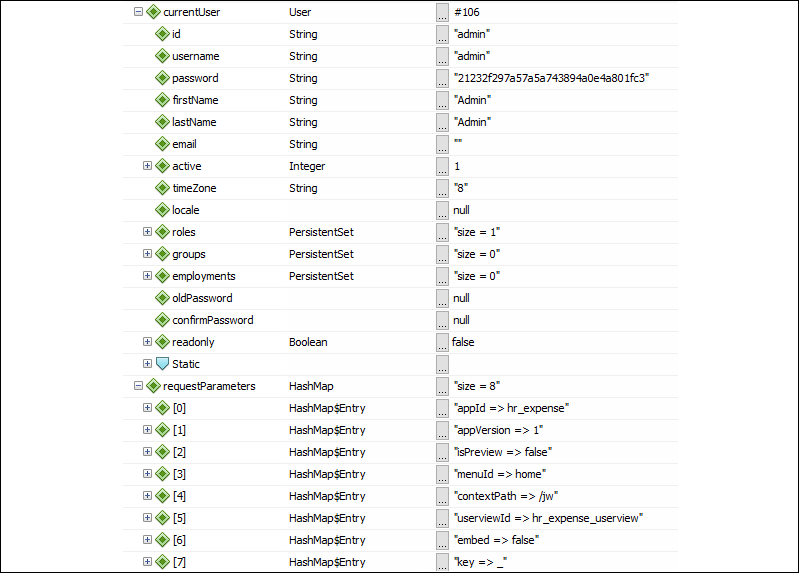
Task: Expand the roles PersistentSet node
Action: [x=147, y=231]
